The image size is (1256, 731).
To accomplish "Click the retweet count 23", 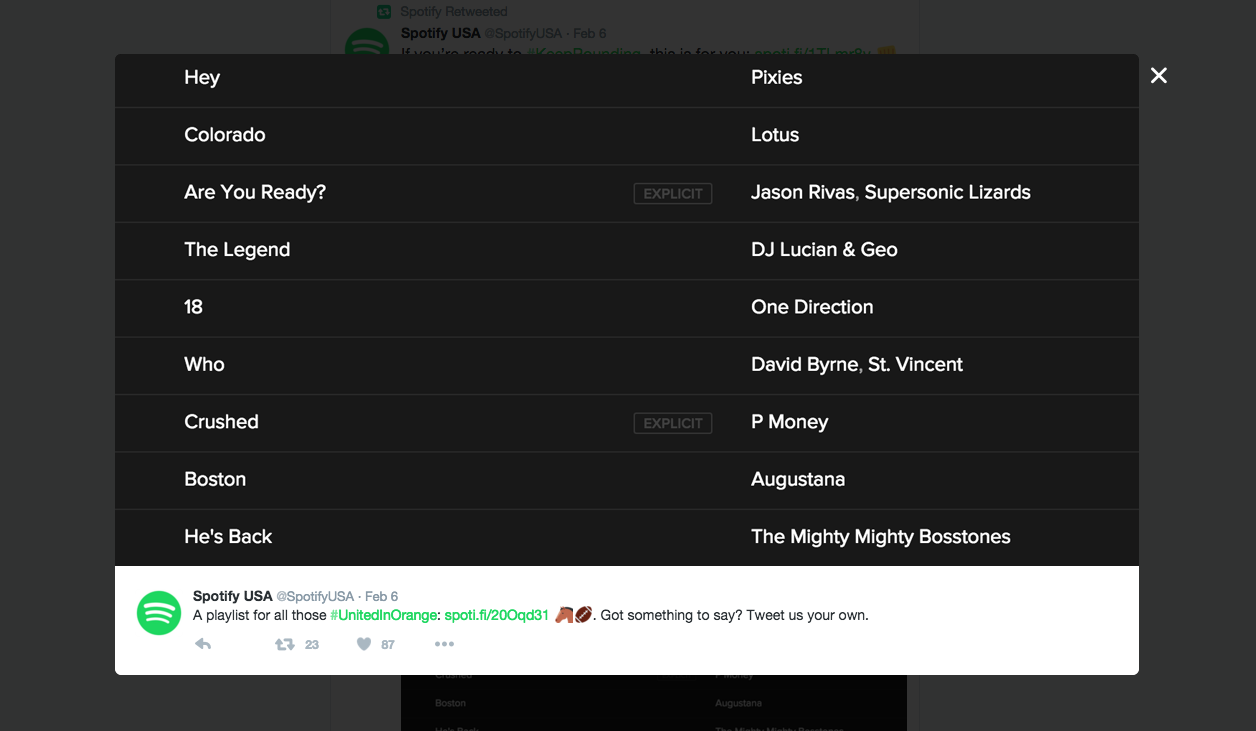I will 312,645.
